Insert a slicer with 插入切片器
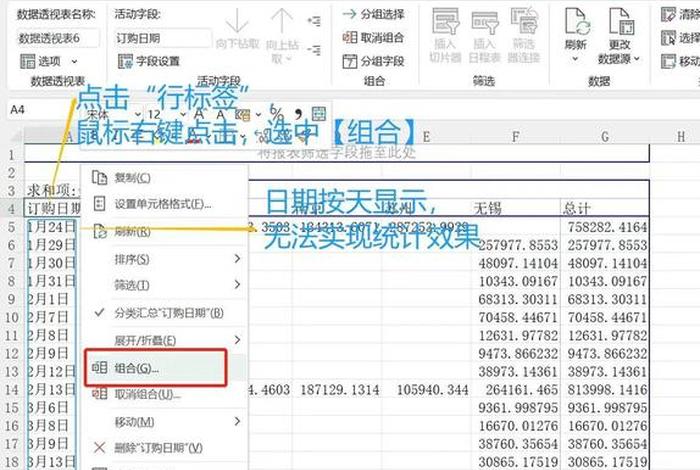The image size is (700, 470). click(x=445, y=35)
